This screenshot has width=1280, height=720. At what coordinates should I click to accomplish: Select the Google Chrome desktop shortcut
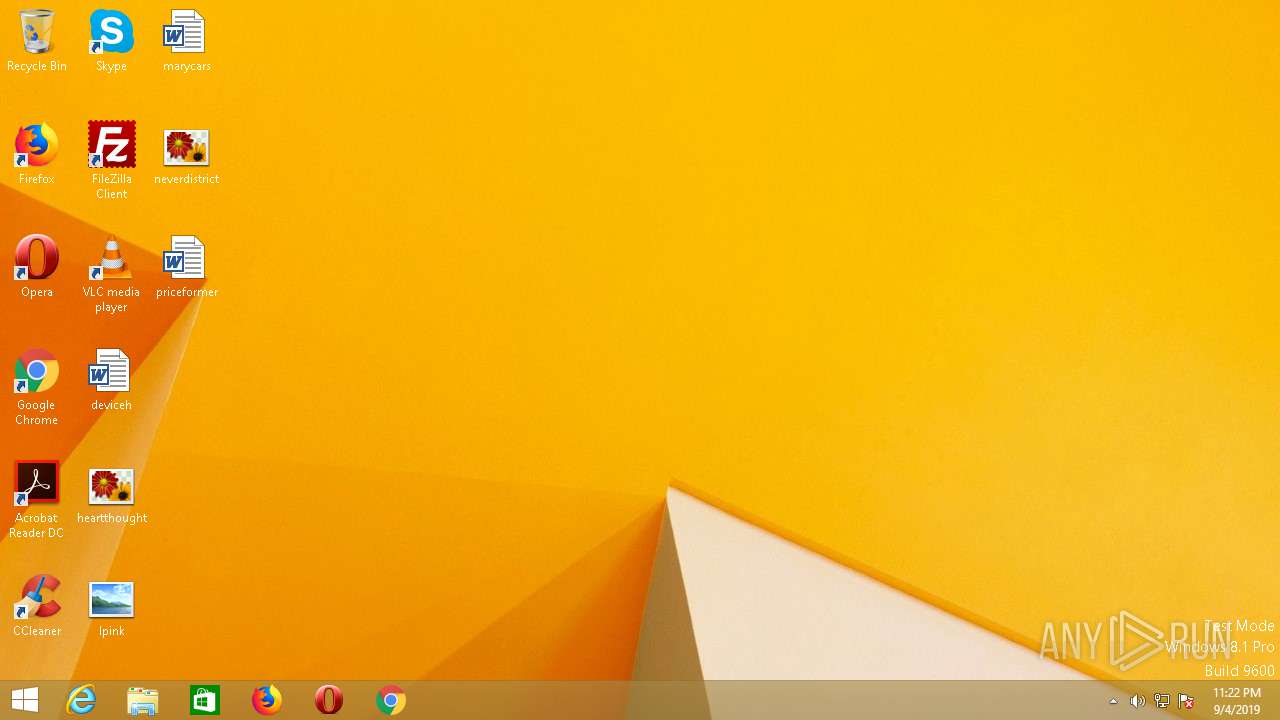37,386
